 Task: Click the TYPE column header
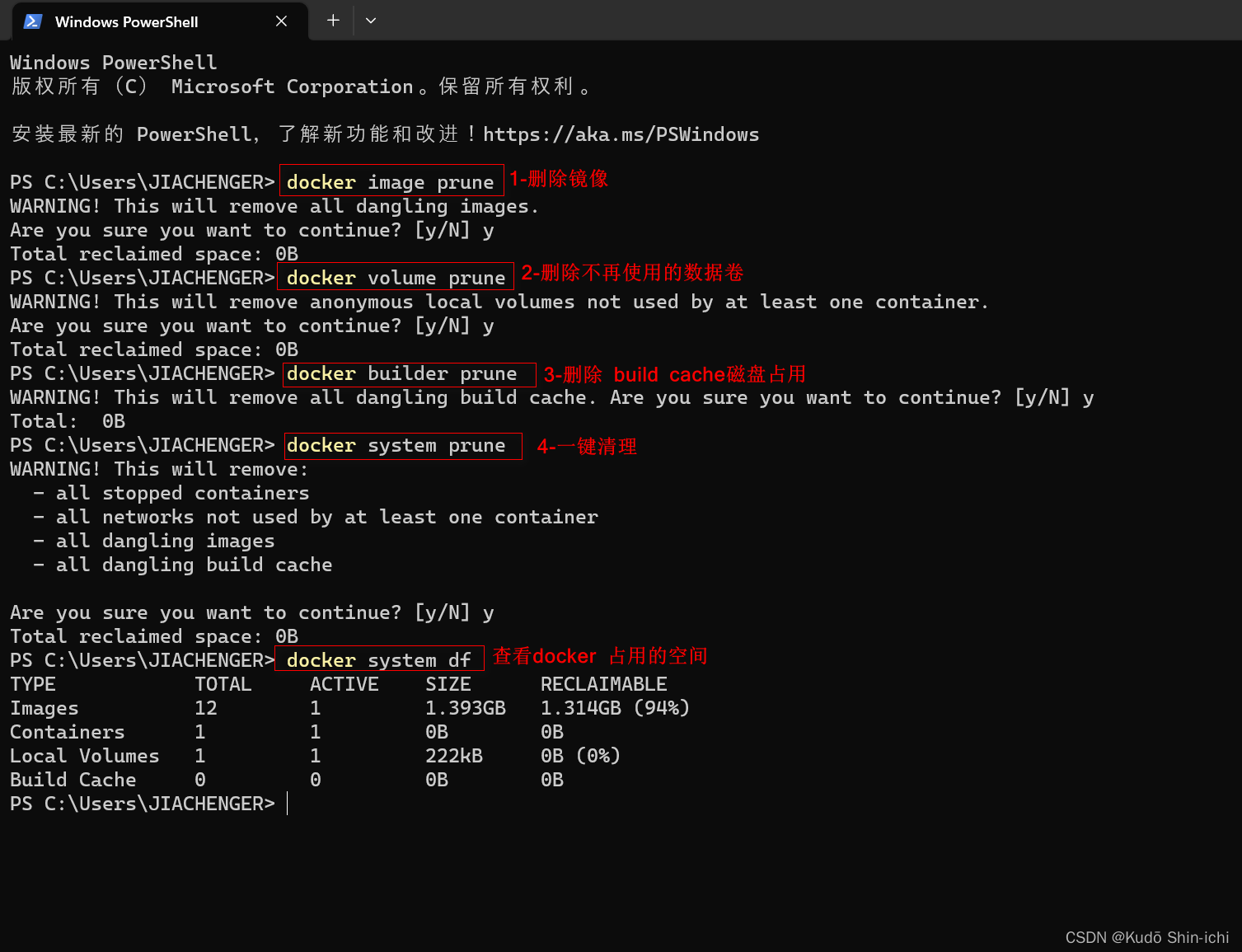(33, 684)
